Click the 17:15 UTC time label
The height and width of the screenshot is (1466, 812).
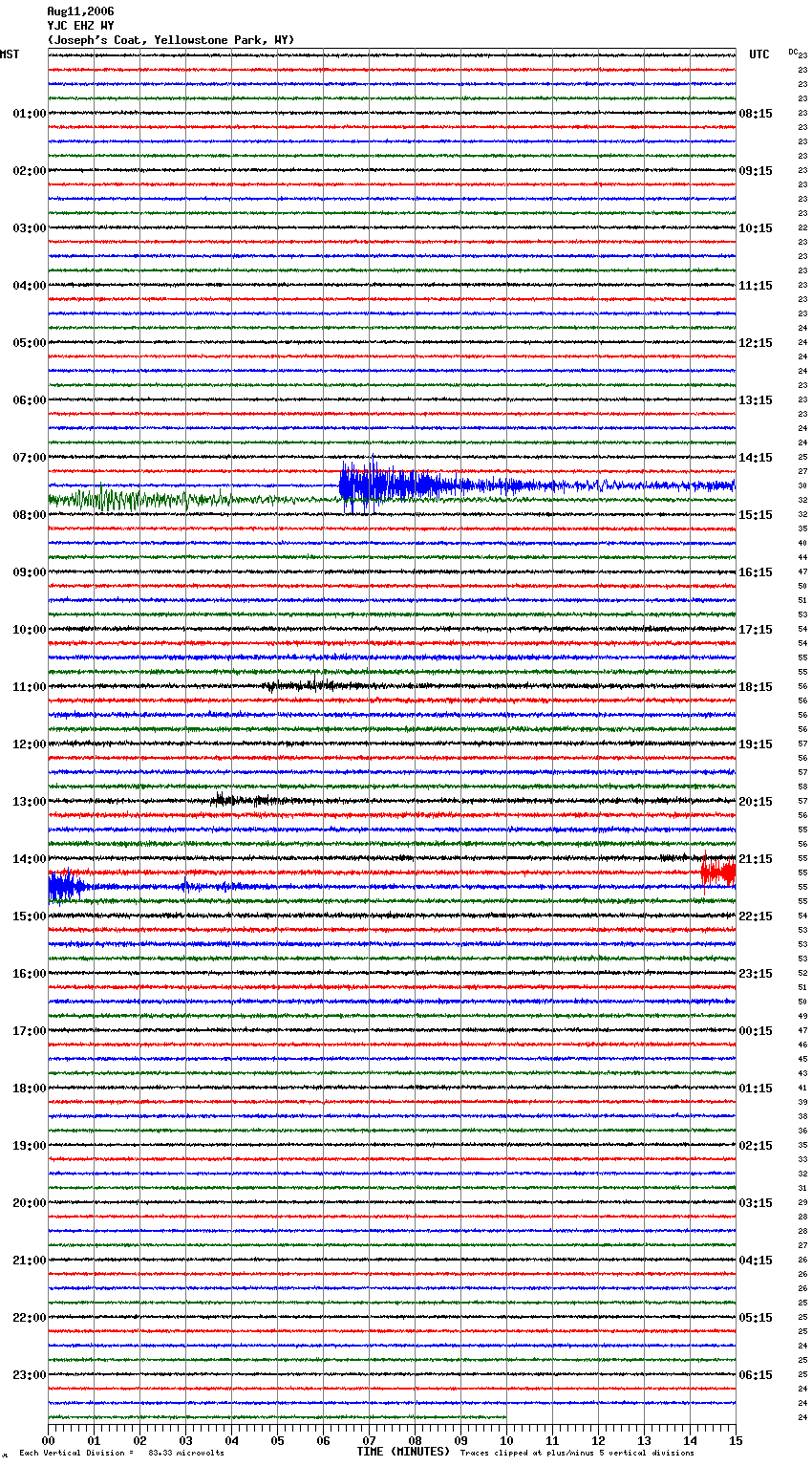[x=756, y=630]
